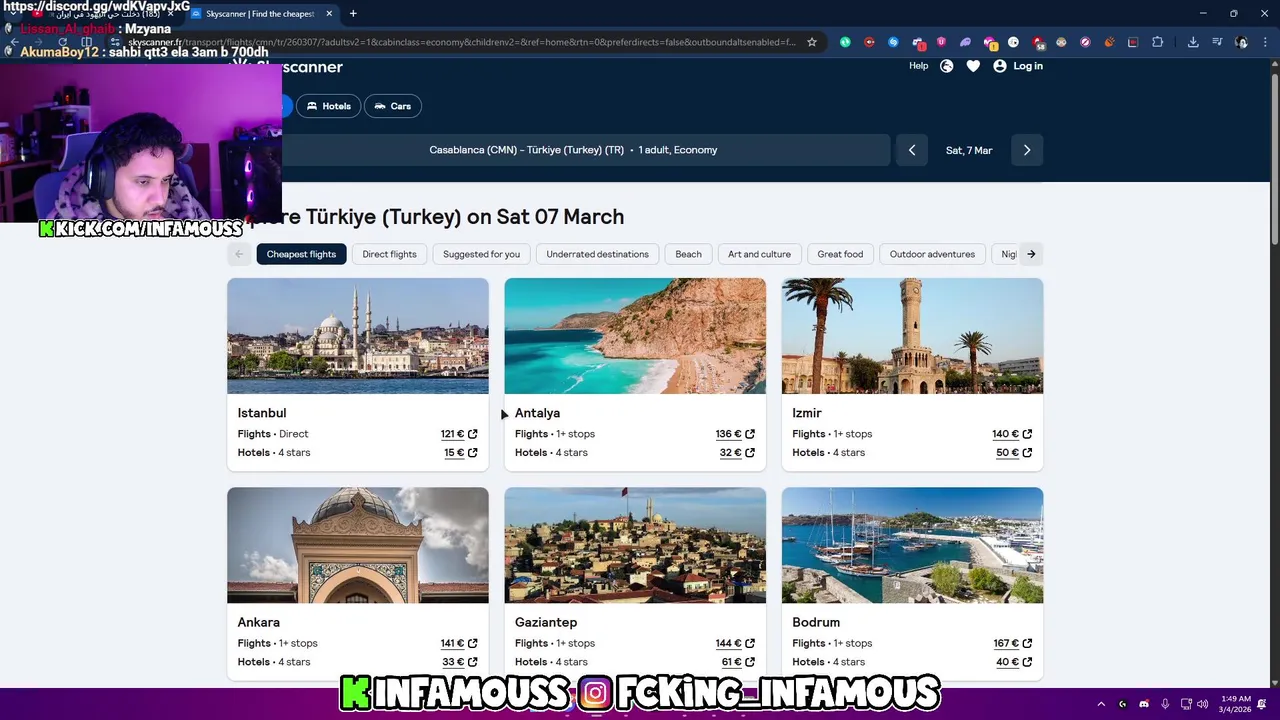Open the Bodrum destination photo
The width and height of the screenshot is (1280, 720).
[x=912, y=545]
